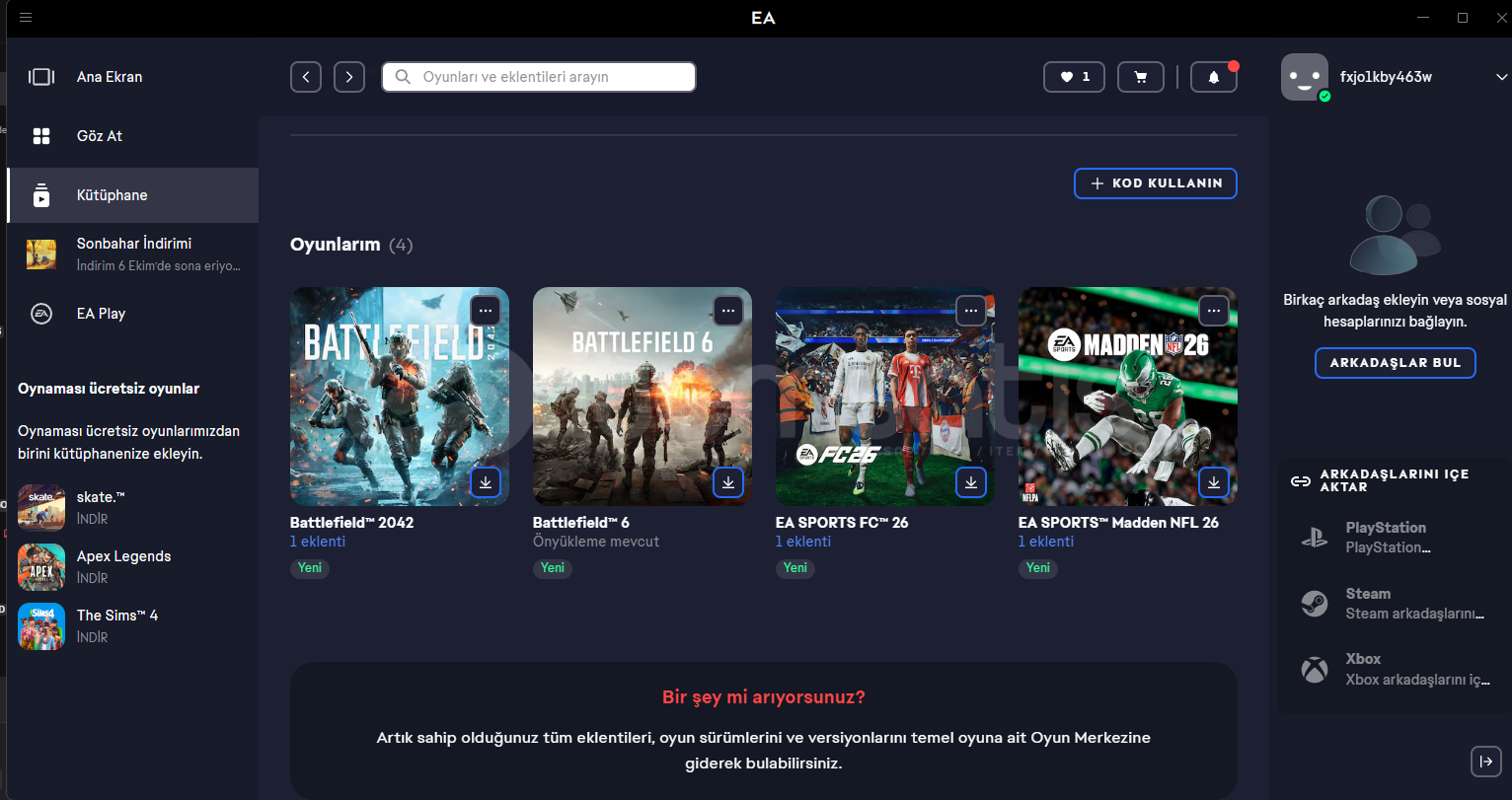Image resolution: width=1512 pixels, height=800 pixels.
Task: Minimize the EA app window
Action: pos(1423,18)
